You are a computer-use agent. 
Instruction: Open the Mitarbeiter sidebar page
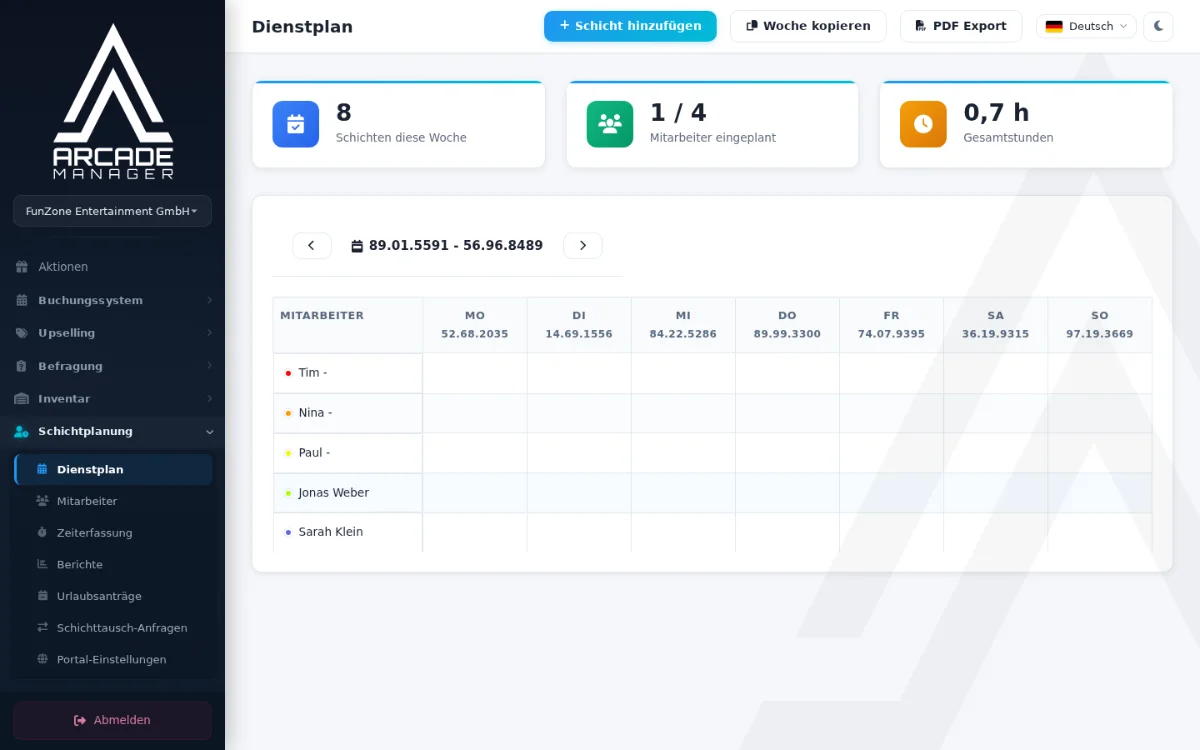point(113,501)
